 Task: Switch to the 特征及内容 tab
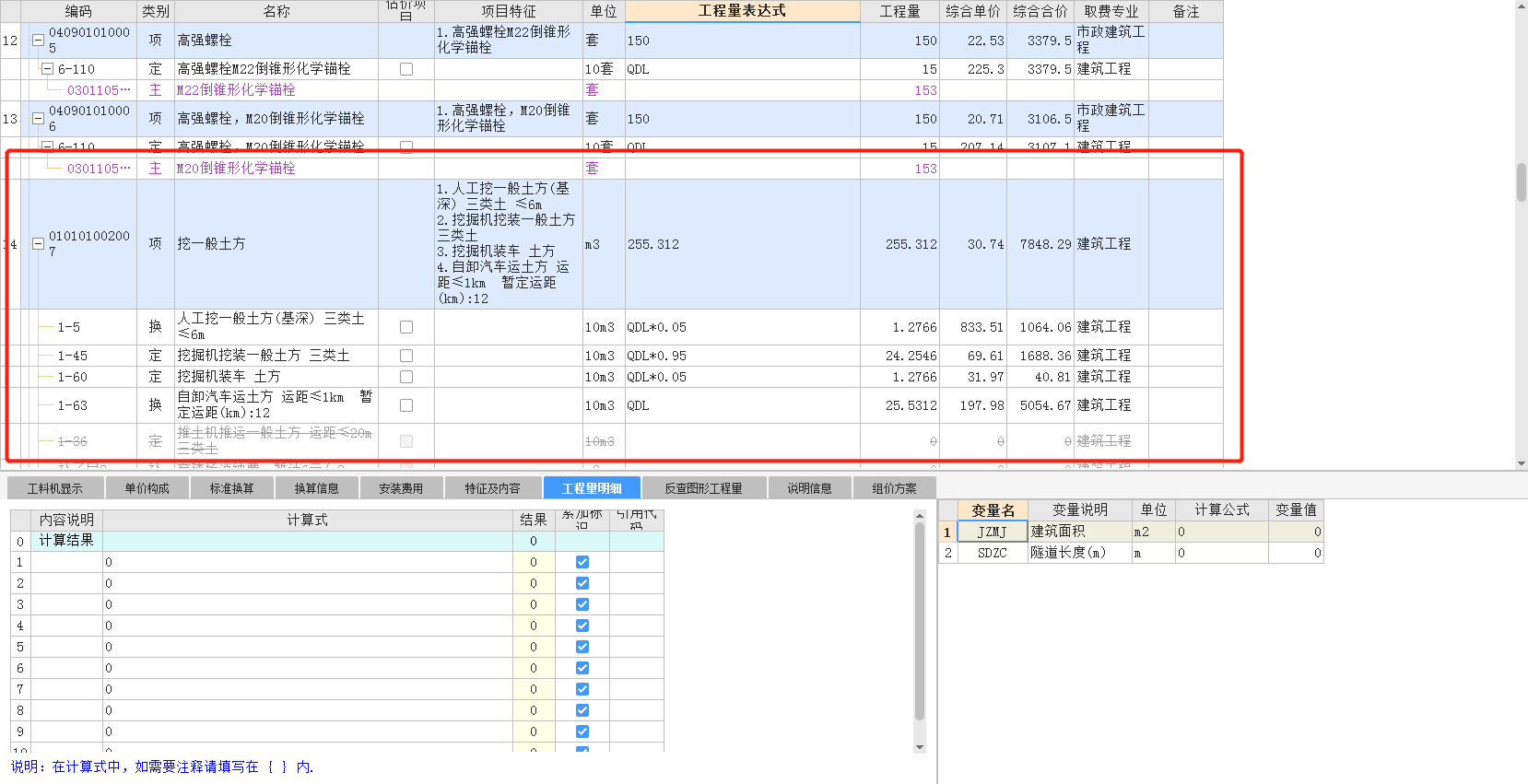click(x=492, y=488)
